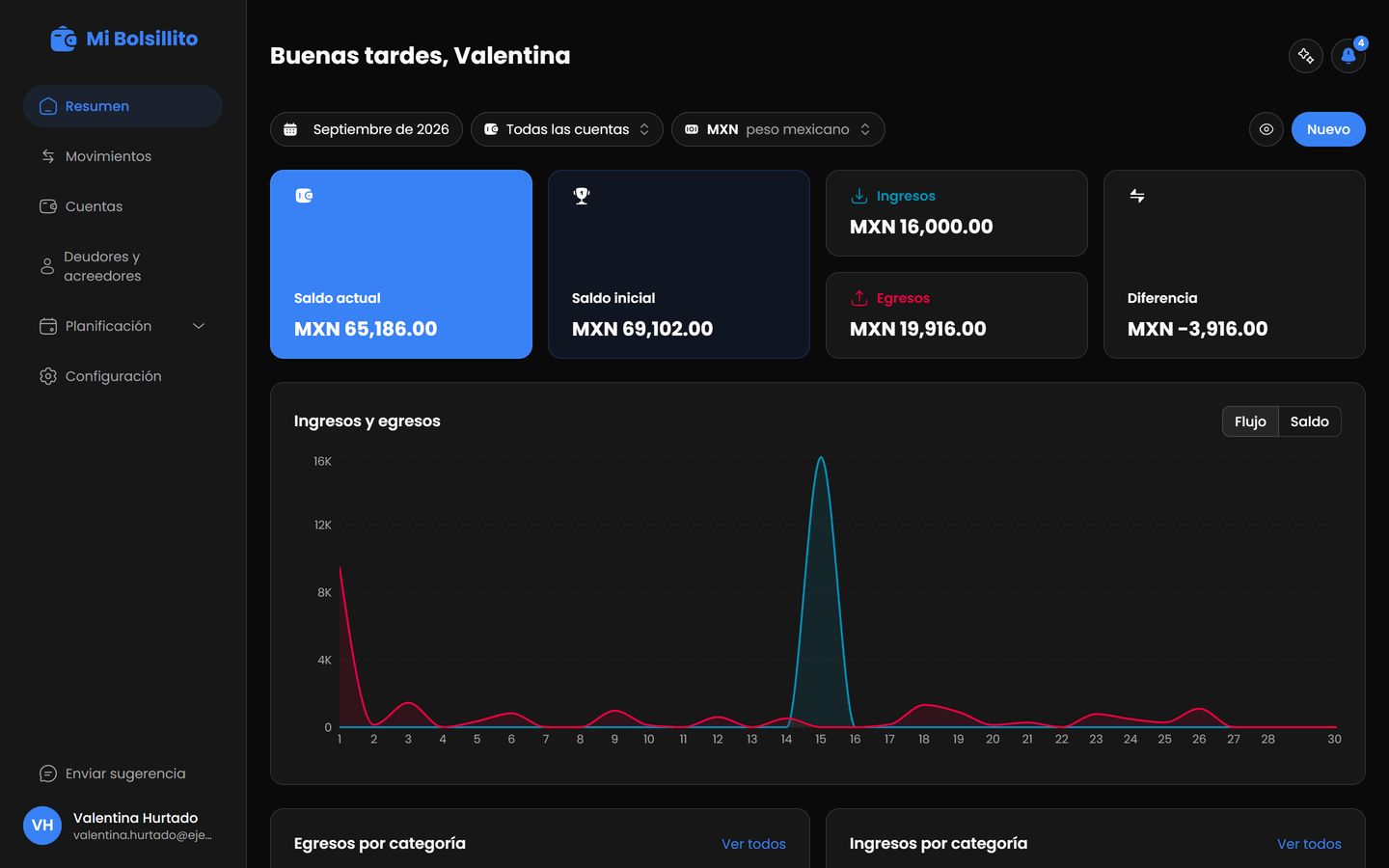Open the Todas las cuentas dropdown
1389x868 pixels.
click(x=567, y=129)
